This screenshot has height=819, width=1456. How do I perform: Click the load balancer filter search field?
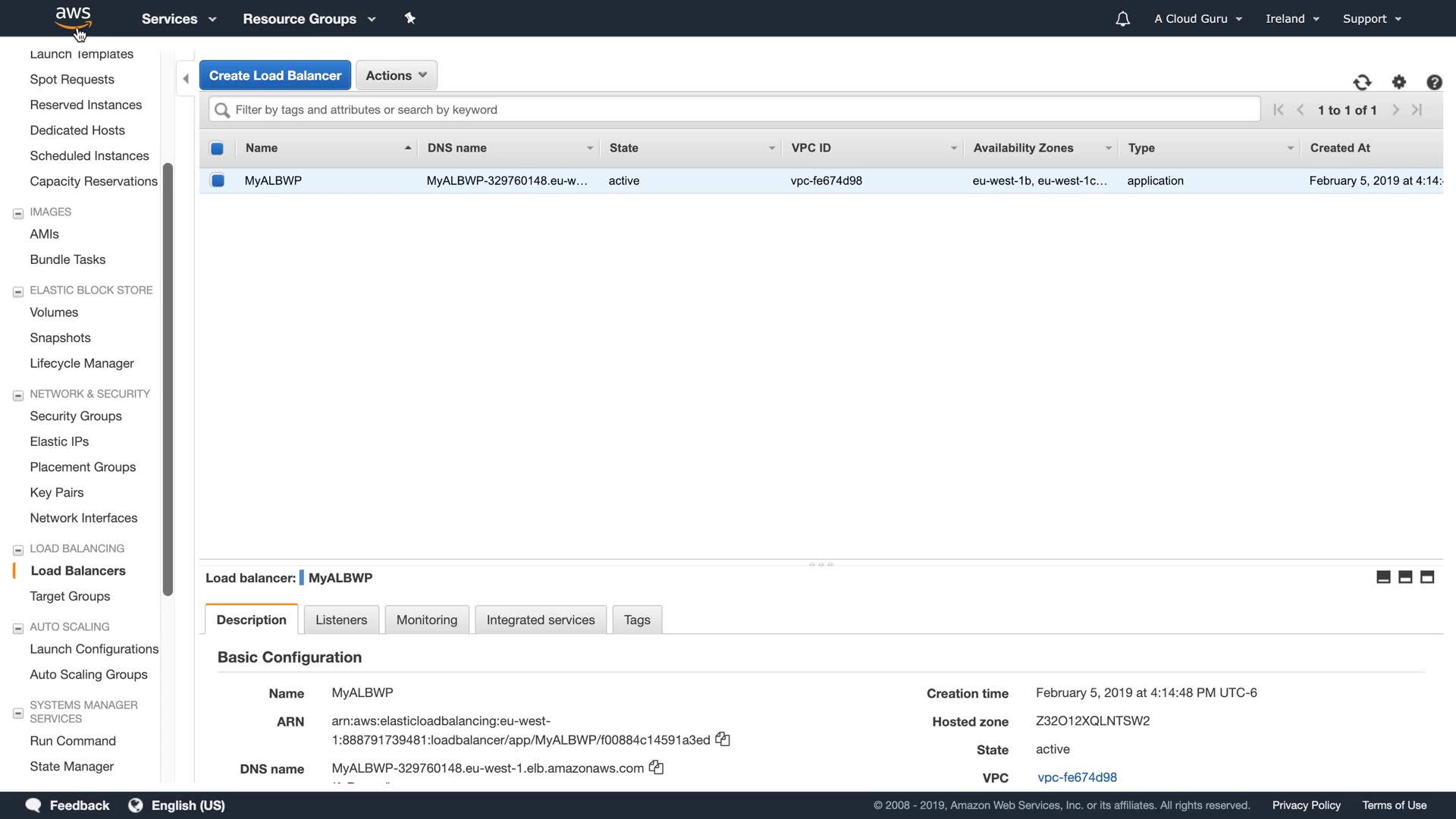pyautogui.click(x=734, y=109)
